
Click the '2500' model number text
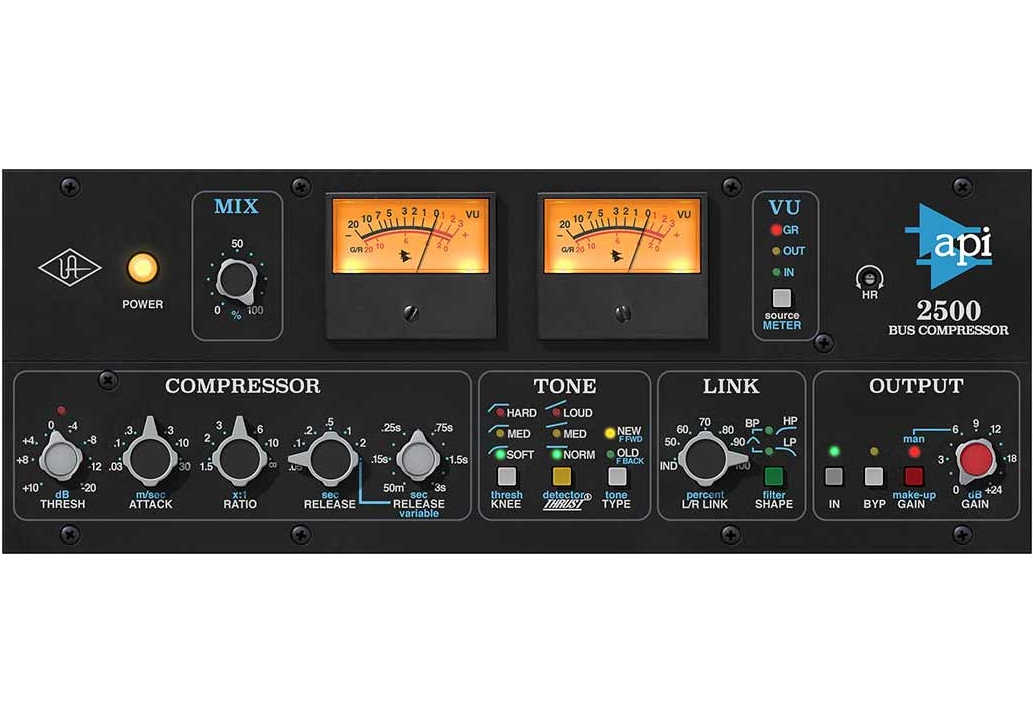(948, 310)
